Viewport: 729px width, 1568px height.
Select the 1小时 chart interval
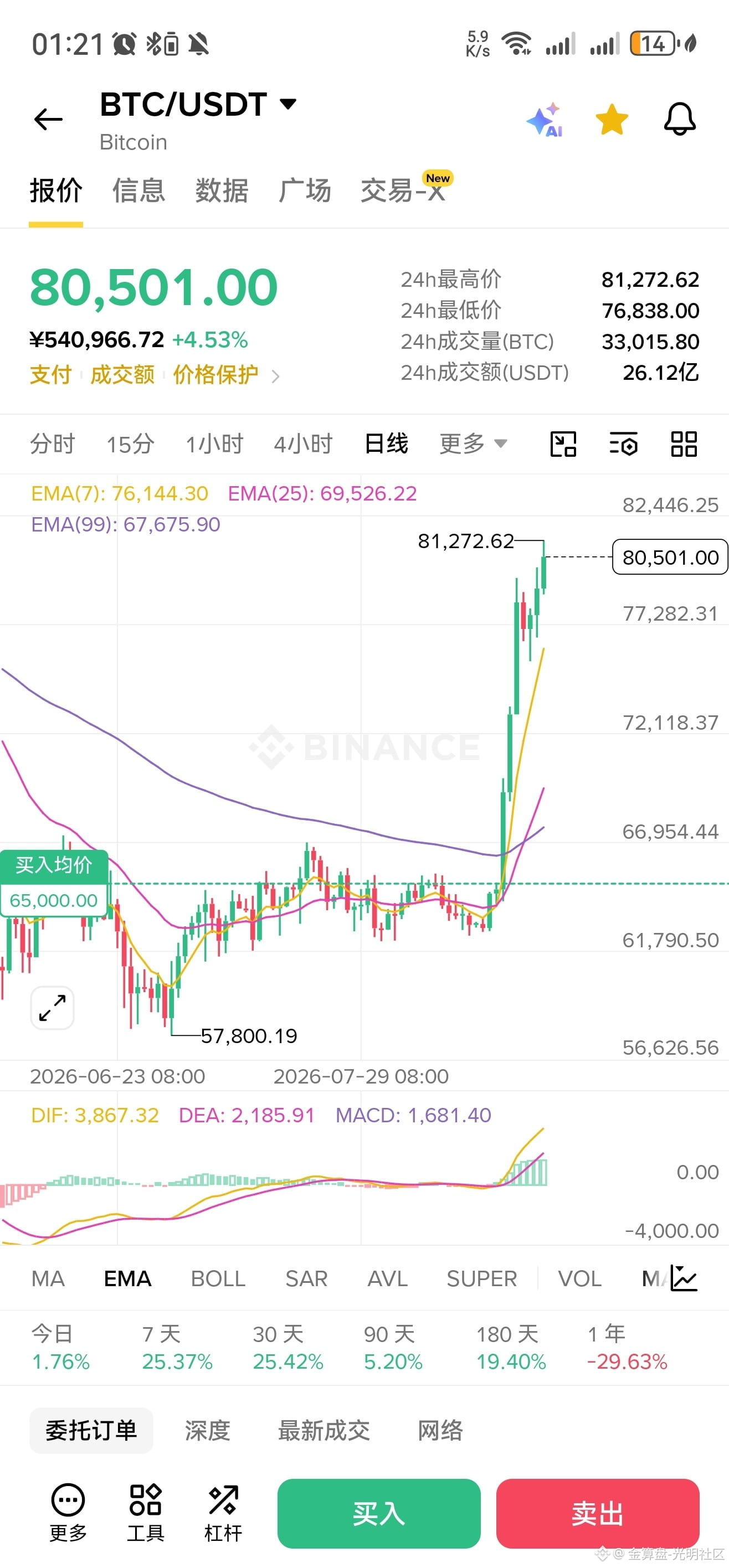tap(214, 443)
